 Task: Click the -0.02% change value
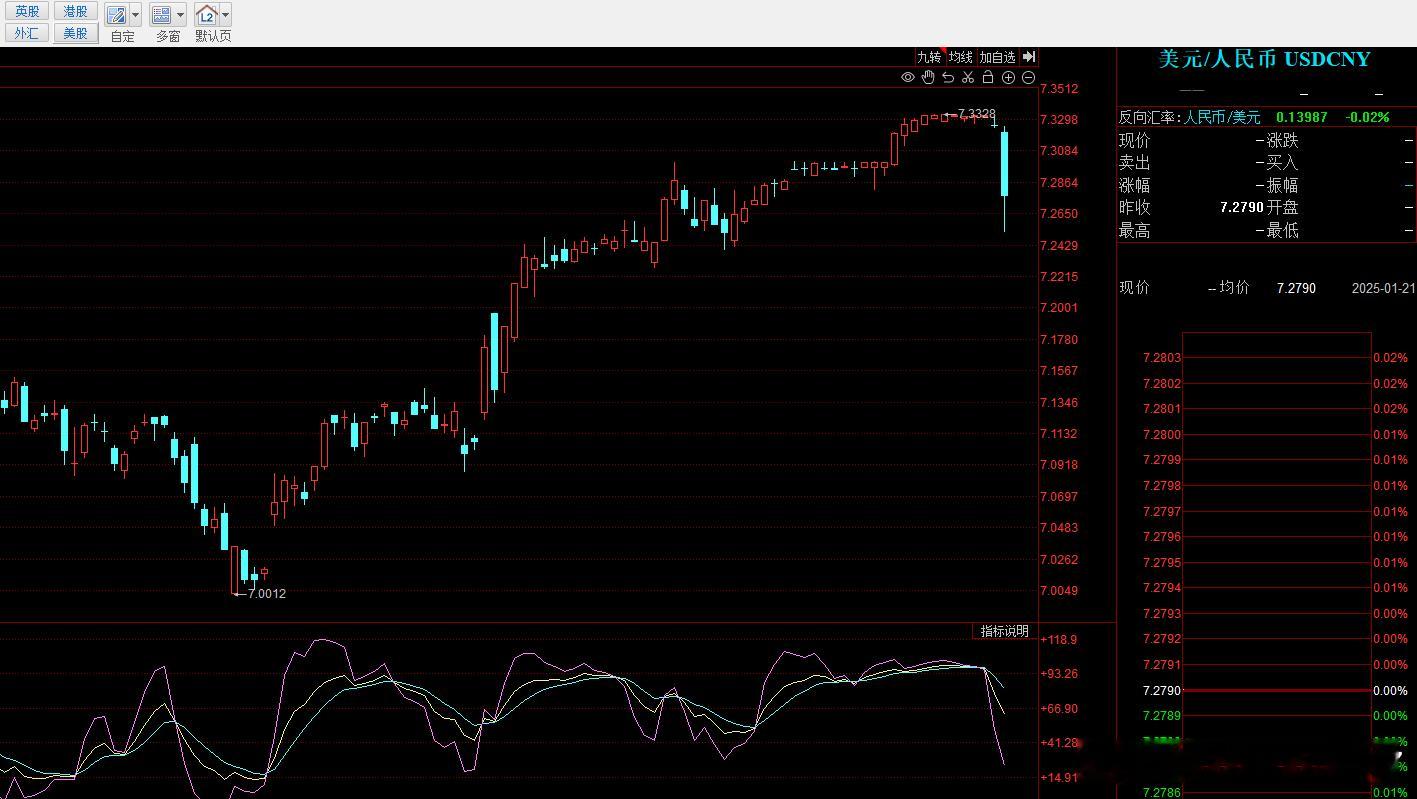(1367, 117)
